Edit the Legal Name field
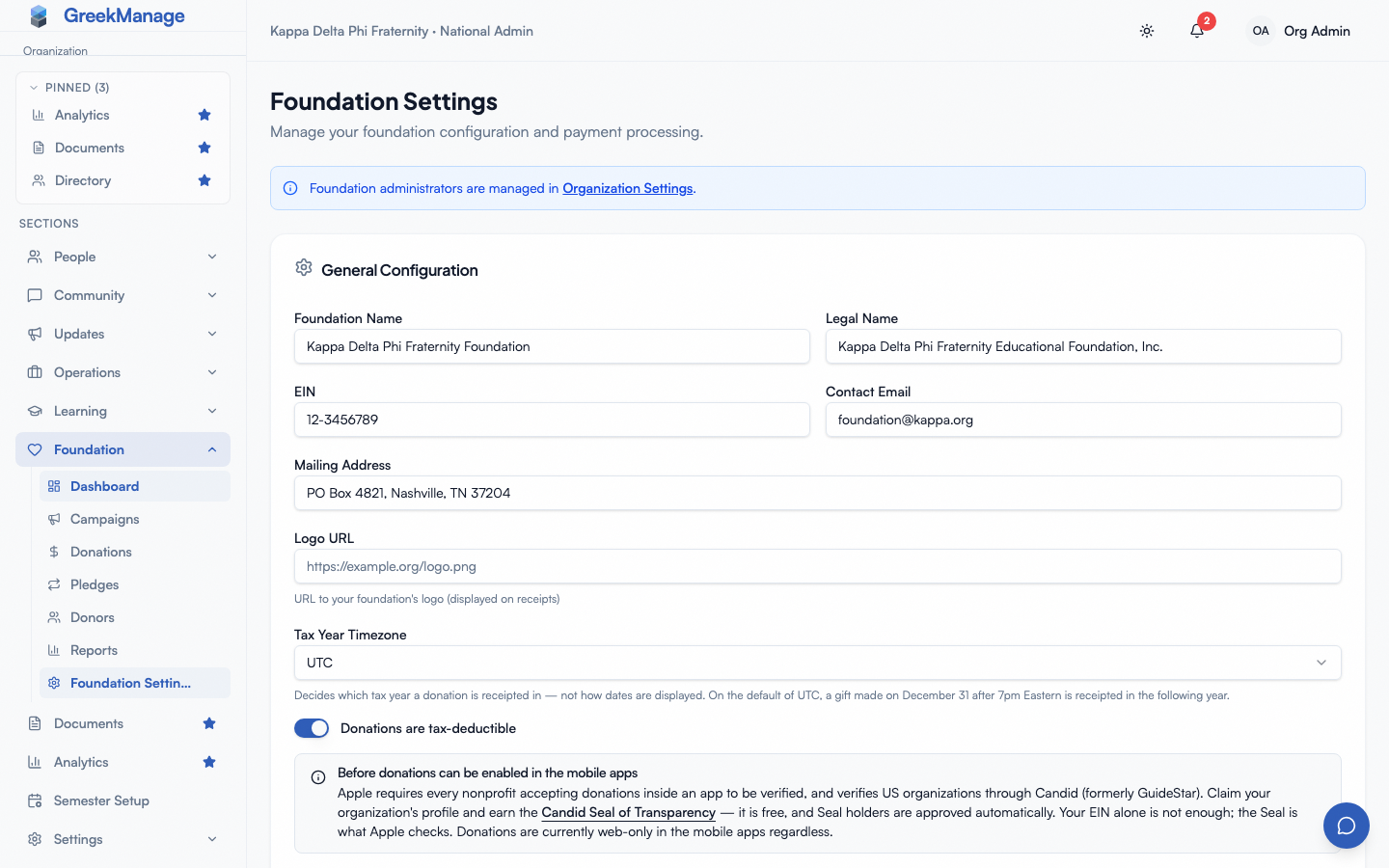The image size is (1389, 868). 1083,346
